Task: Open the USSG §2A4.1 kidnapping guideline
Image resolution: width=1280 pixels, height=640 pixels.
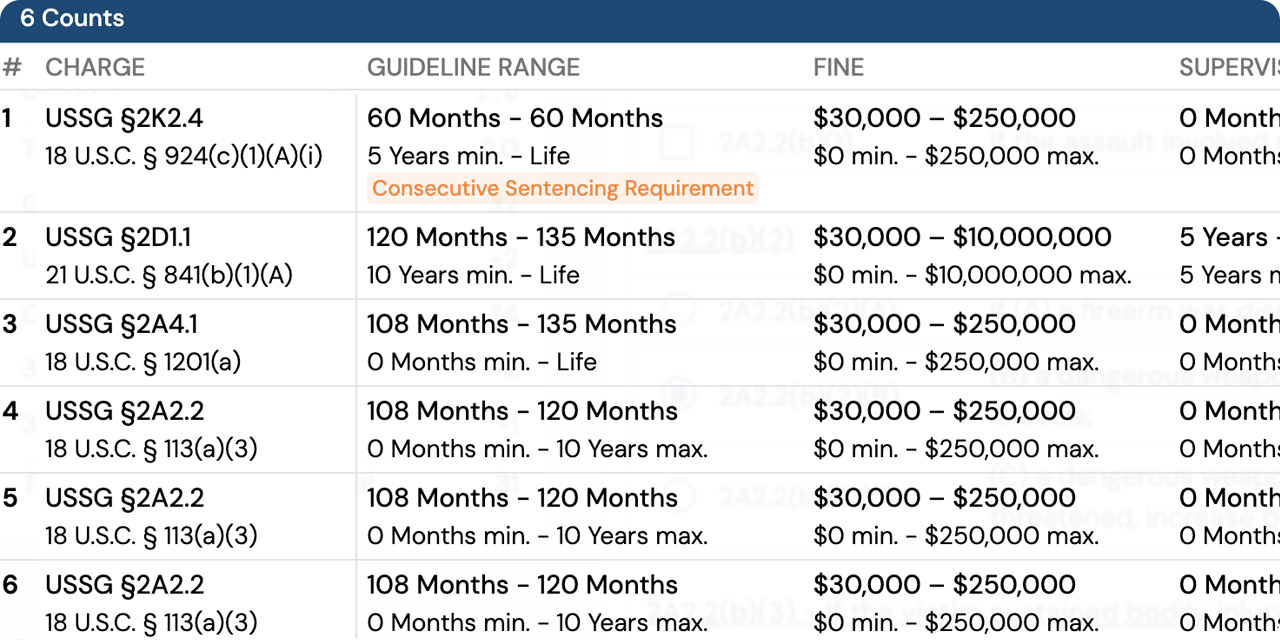Action: tap(119, 324)
